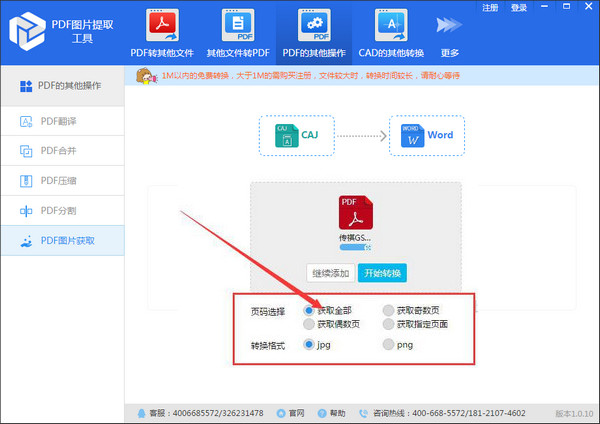This screenshot has width=600, height=424.
Task: Click the PDF压缩 sidebar icon
Action: (x=26, y=181)
